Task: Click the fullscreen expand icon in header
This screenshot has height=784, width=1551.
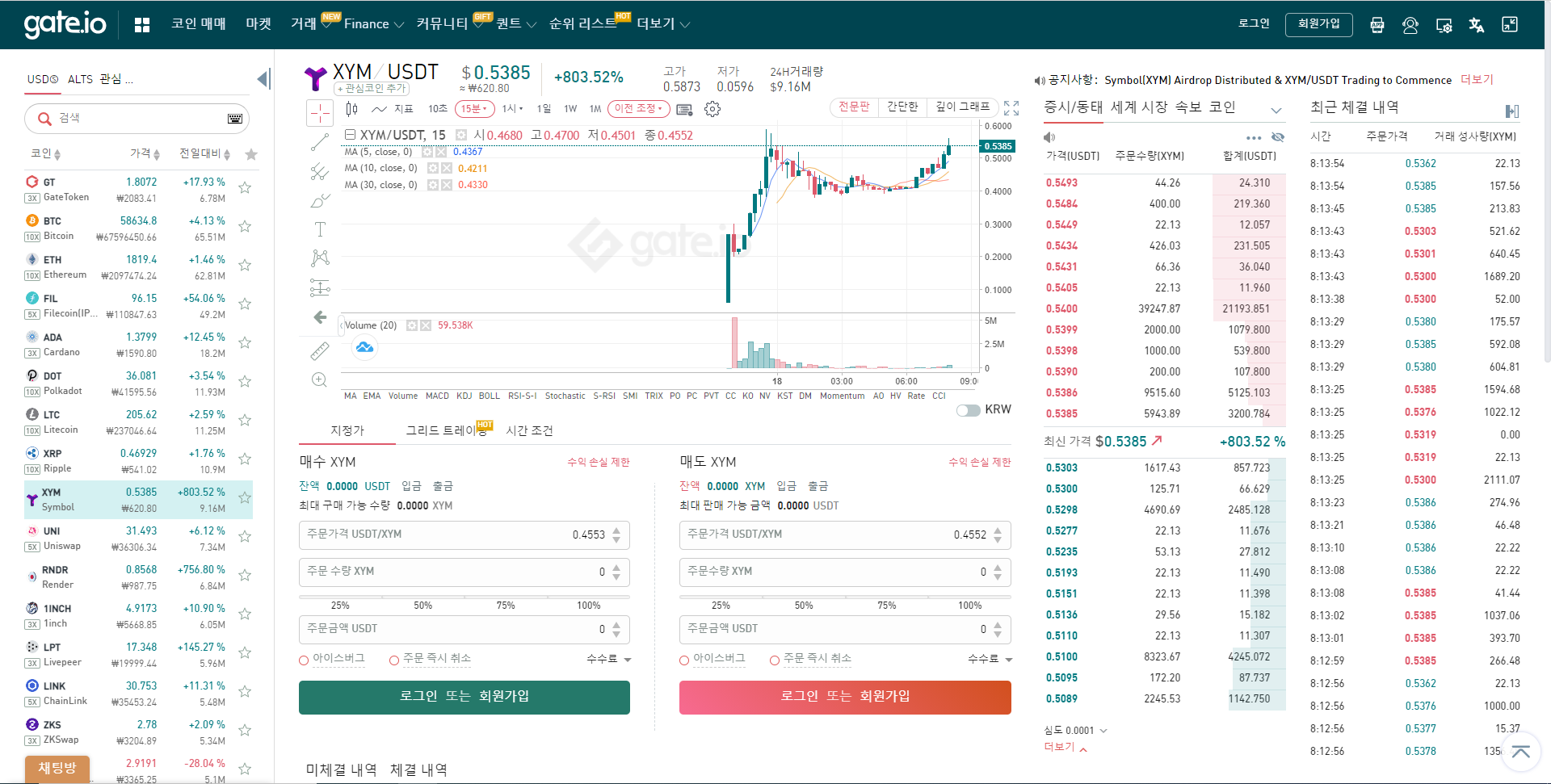Action: [1510, 24]
